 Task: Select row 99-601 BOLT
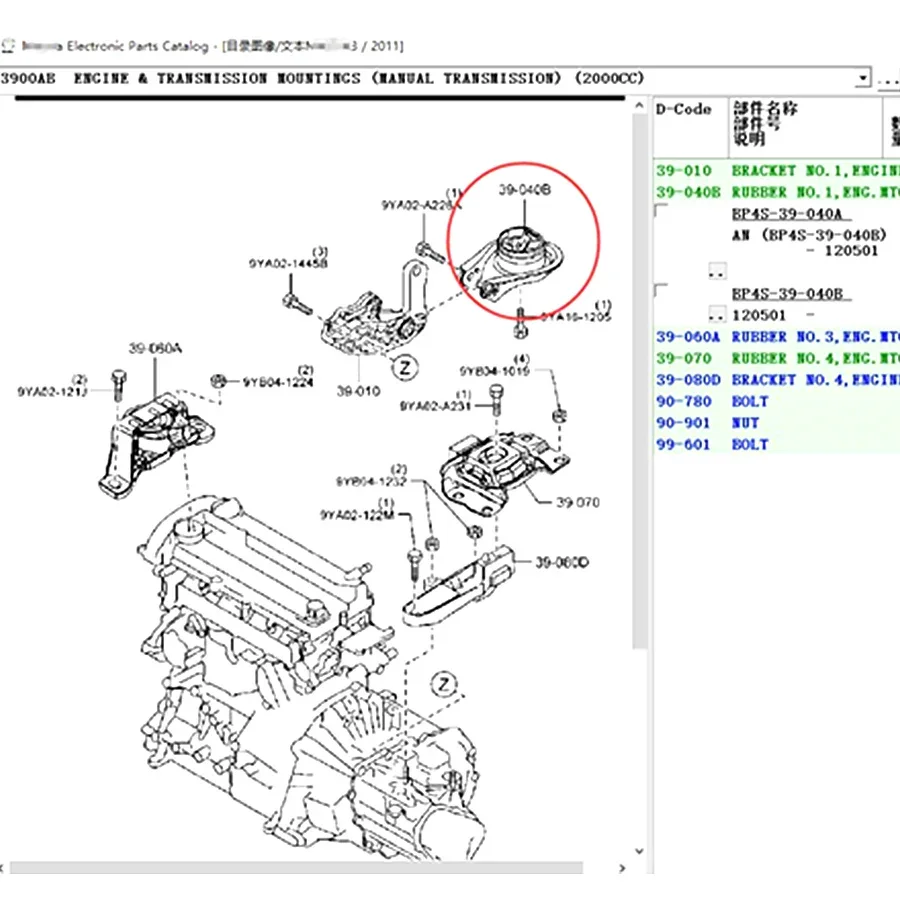(x=777, y=444)
